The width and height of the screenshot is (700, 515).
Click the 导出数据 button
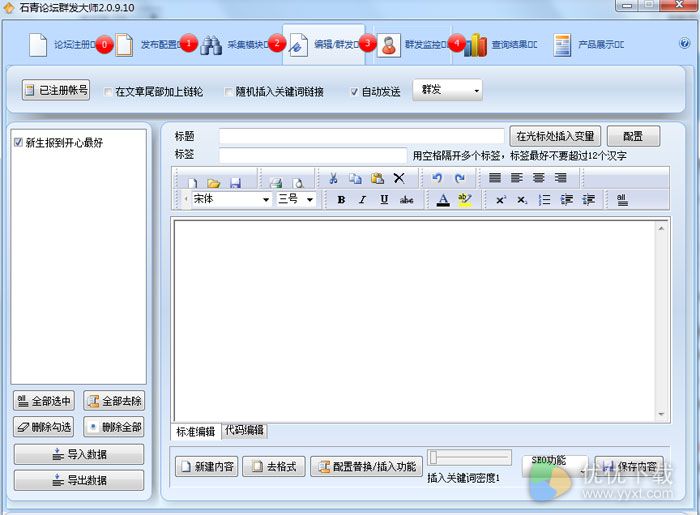point(79,480)
